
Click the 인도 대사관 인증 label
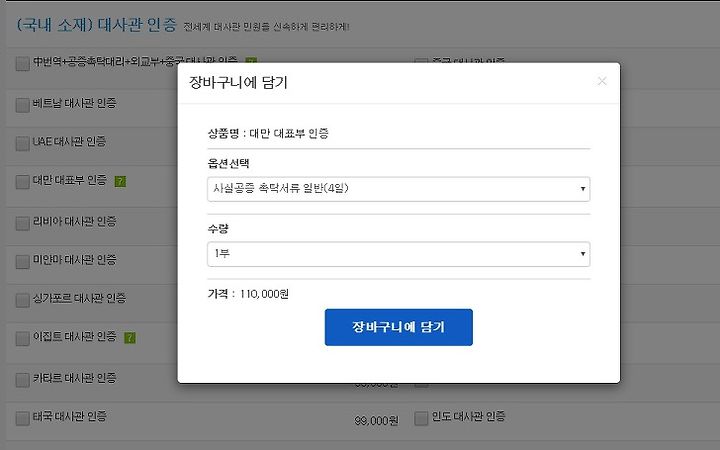(x=468, y=416)
